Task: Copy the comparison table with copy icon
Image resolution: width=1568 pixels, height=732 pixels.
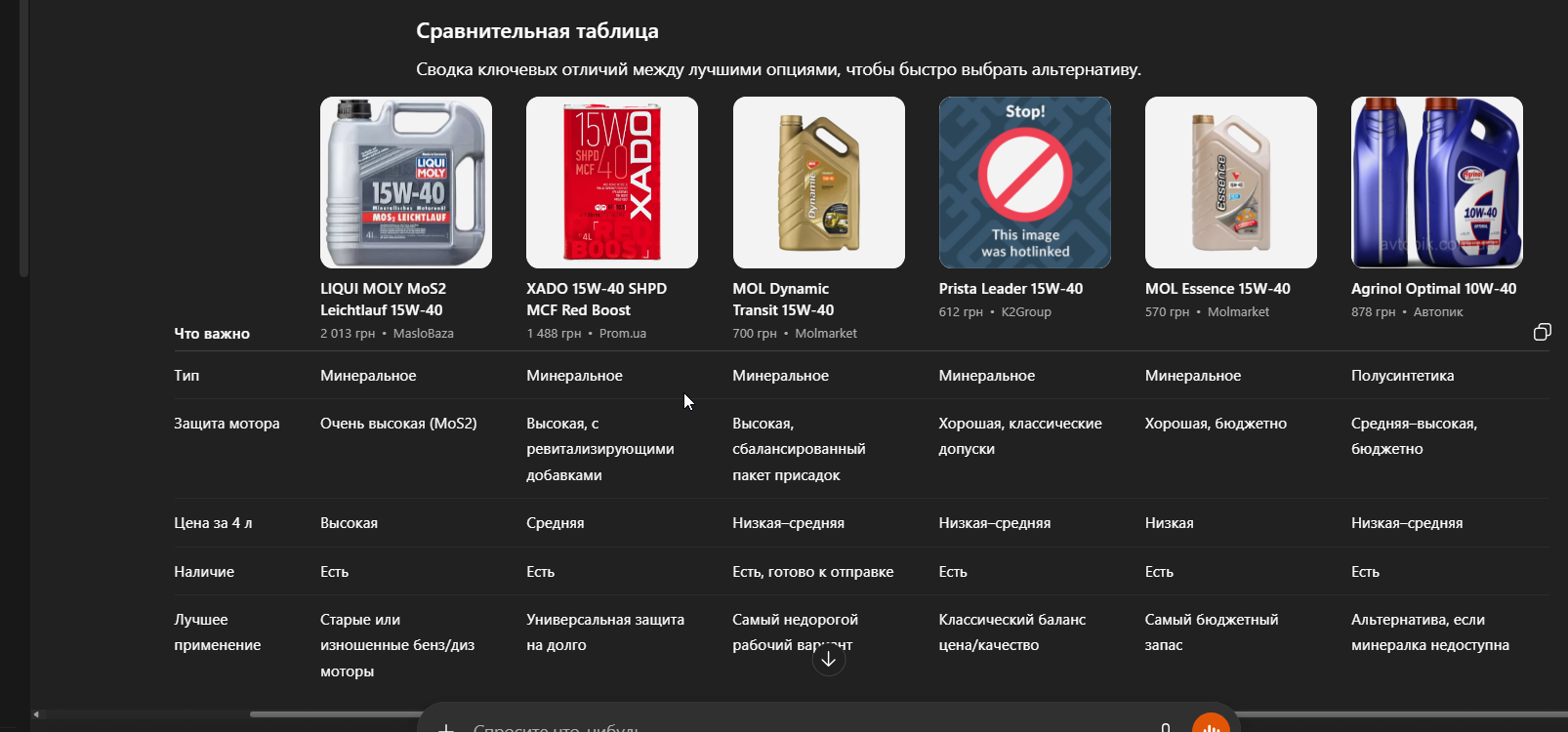Action: (x=1542, y=332)
